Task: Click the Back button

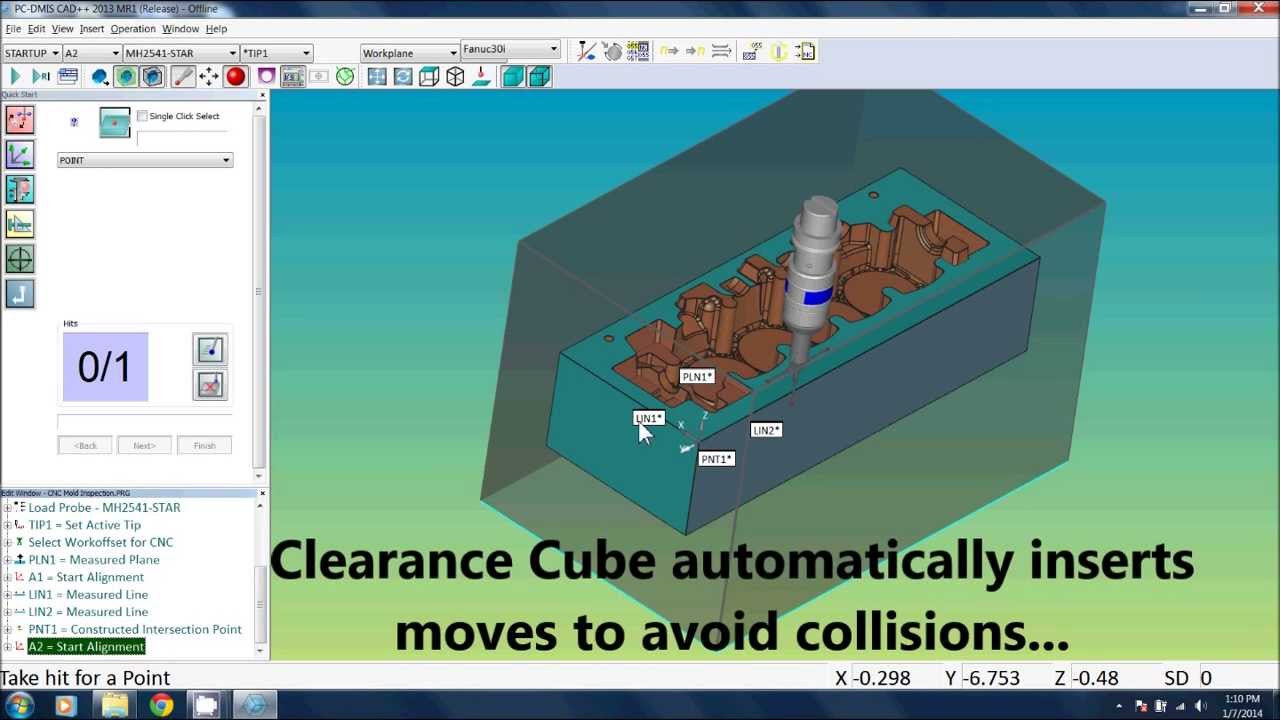Action: tap(85, 446)
